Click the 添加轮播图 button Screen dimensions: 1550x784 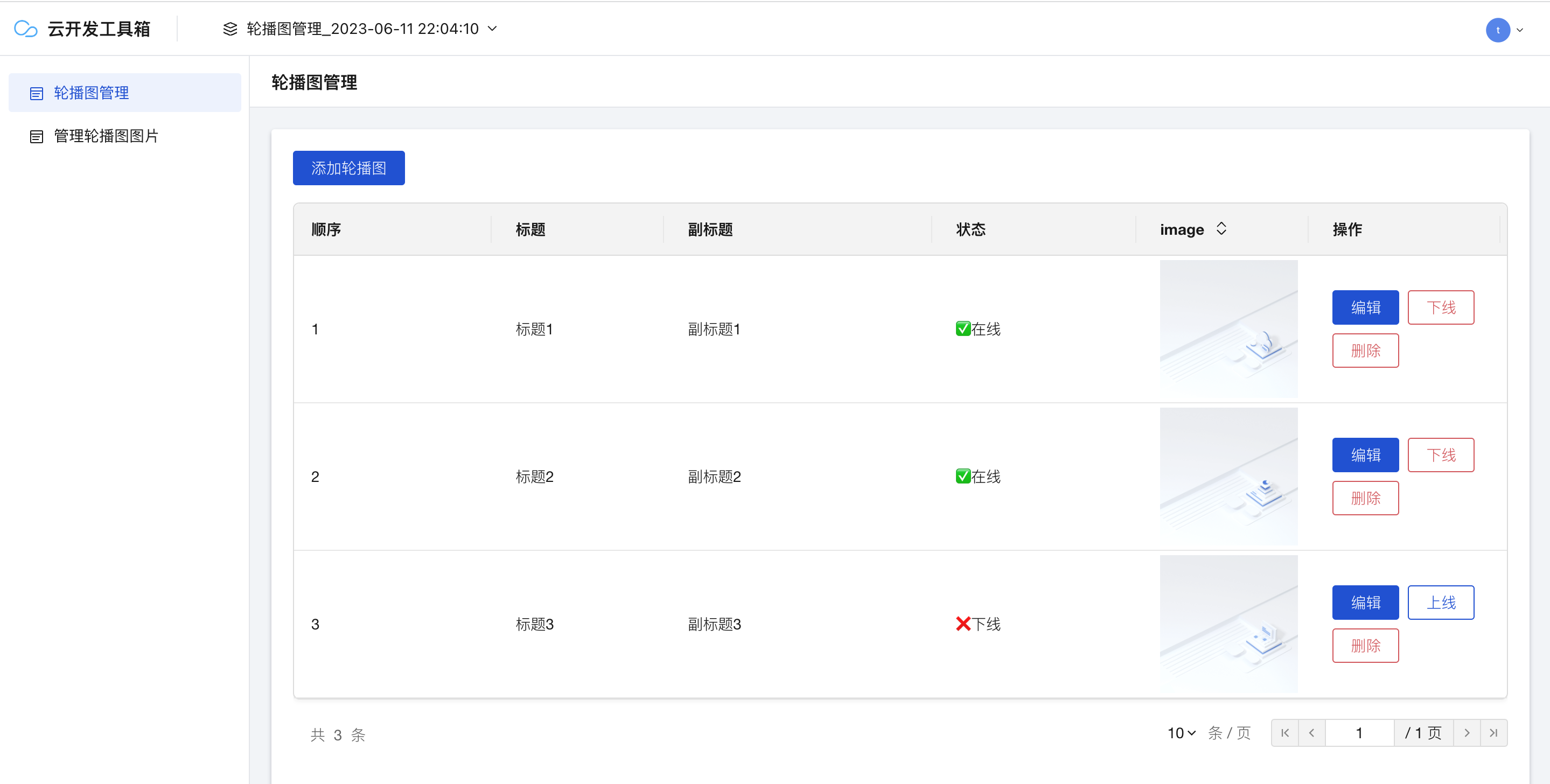(348, 168)
